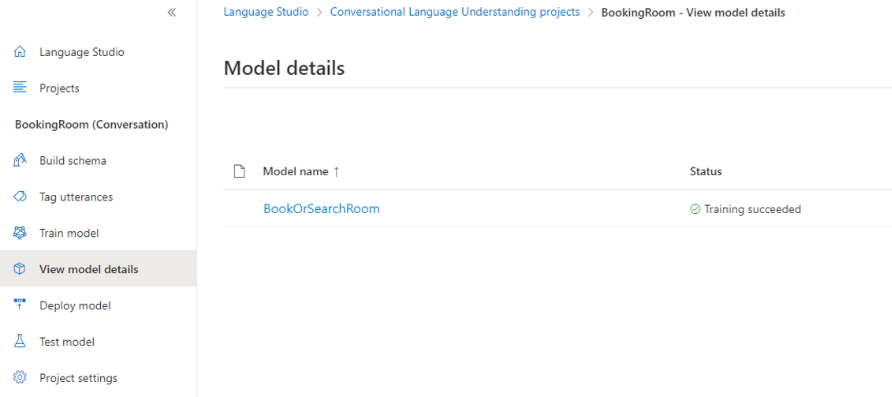The height and width of the screenshot is (397, 892).
Task: Click the View model details cube icon
Action: coord(20,269)
